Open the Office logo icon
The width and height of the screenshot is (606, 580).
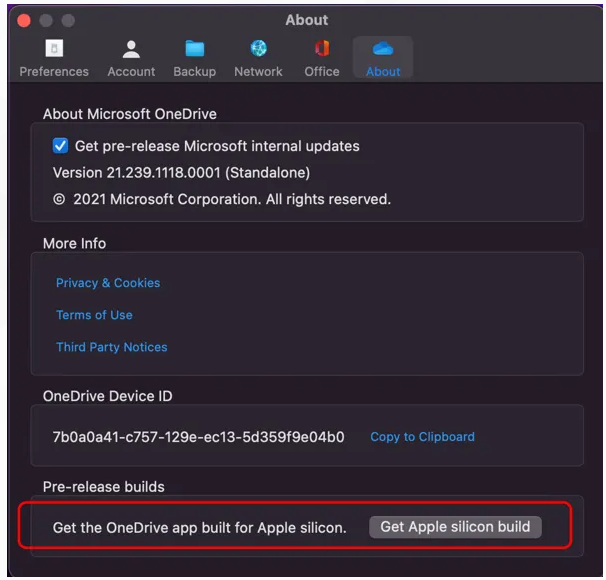pos(322,48)
